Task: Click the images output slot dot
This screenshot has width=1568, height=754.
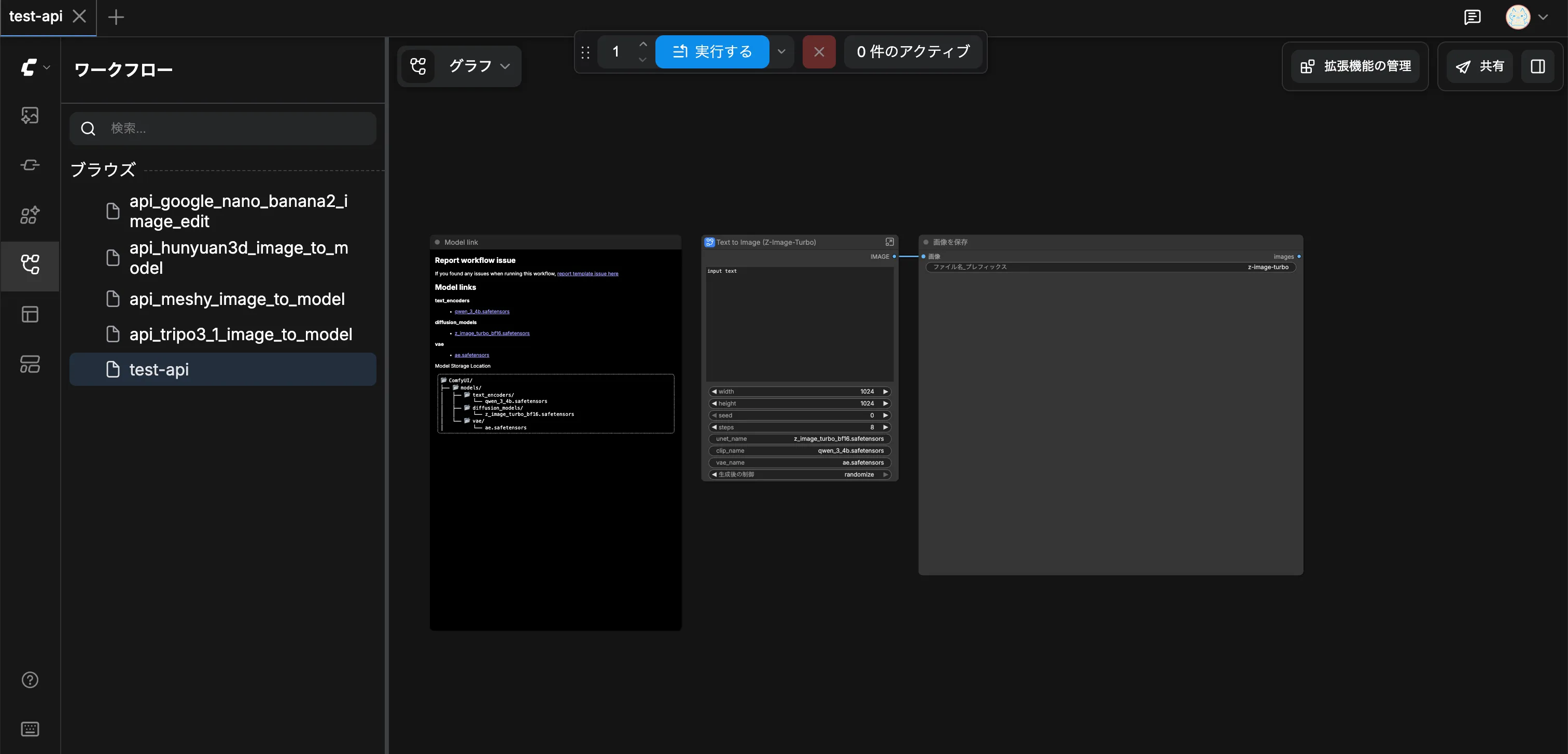Action: pos(1299,257)
